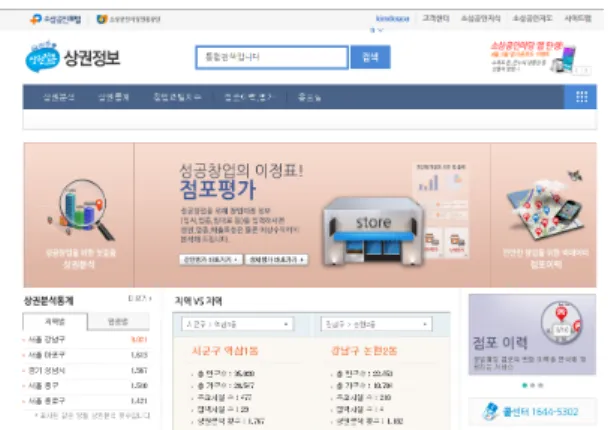Click the 더보기 link beside 상권분석통계

point(140,298)
